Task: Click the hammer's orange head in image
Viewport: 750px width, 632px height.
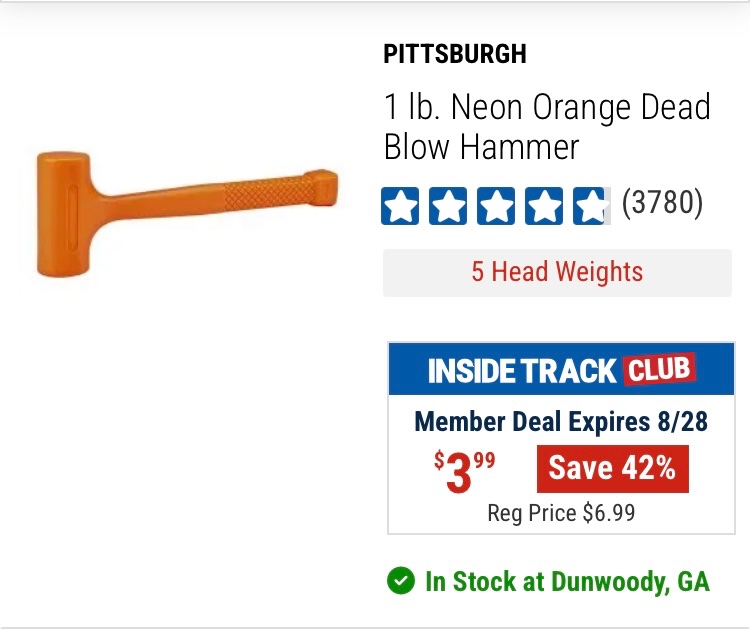Action: click(x=65, y=213)
